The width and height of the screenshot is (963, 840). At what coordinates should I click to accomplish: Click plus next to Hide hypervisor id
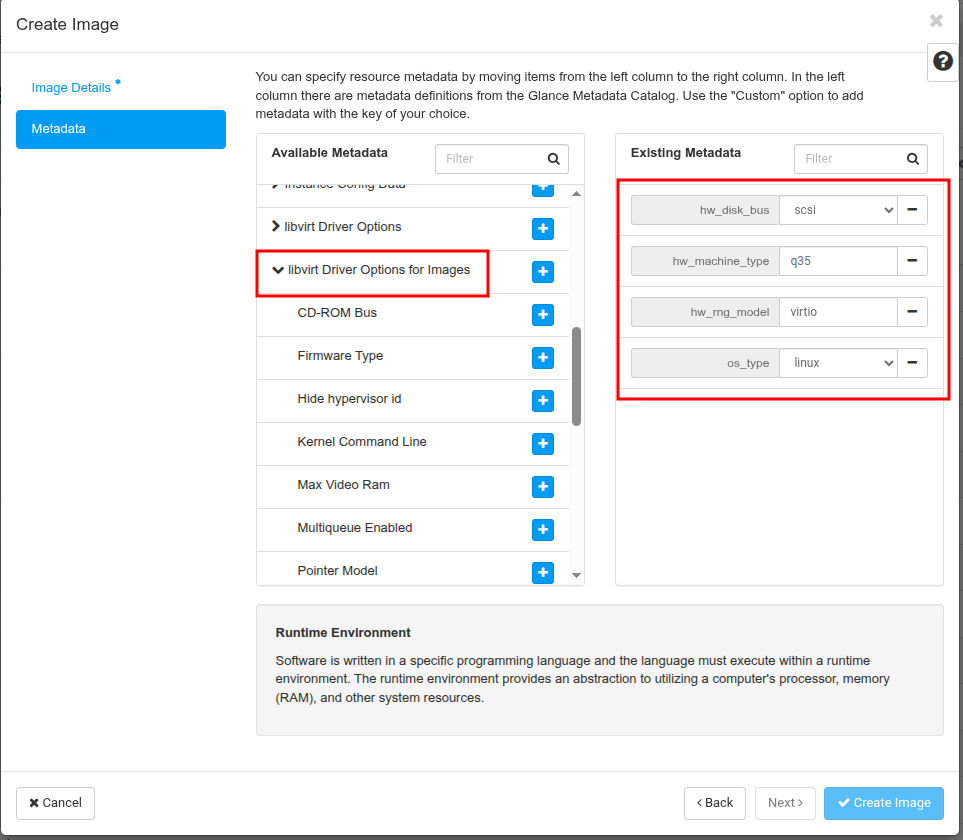click(x=543, y=400)
